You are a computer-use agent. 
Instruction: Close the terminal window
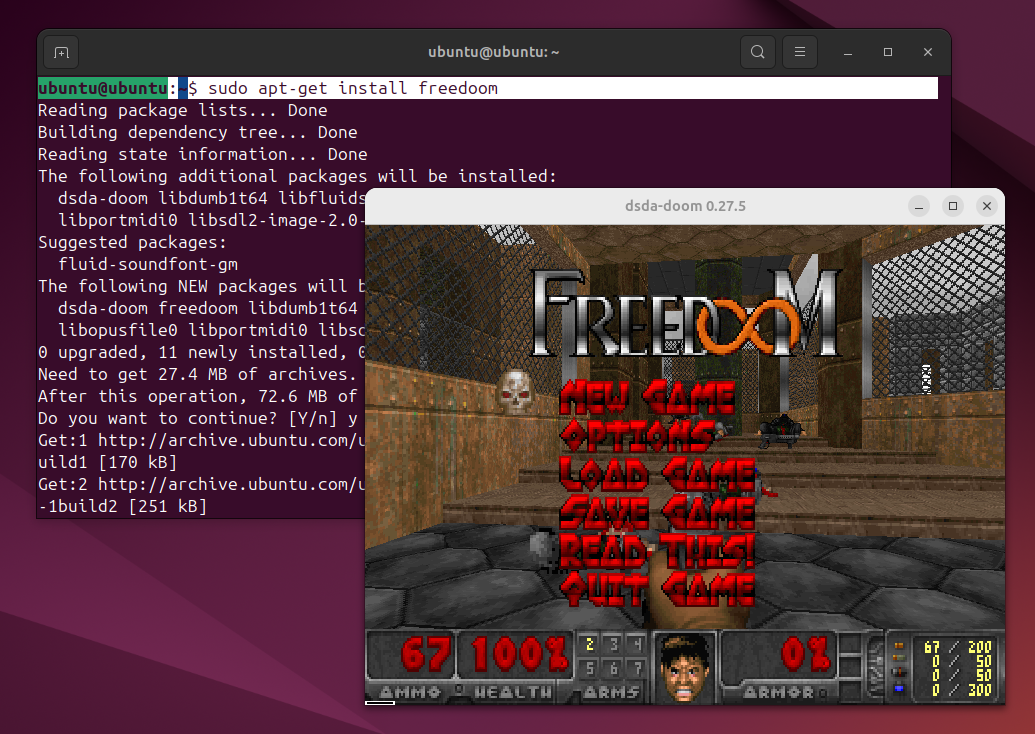927,52
